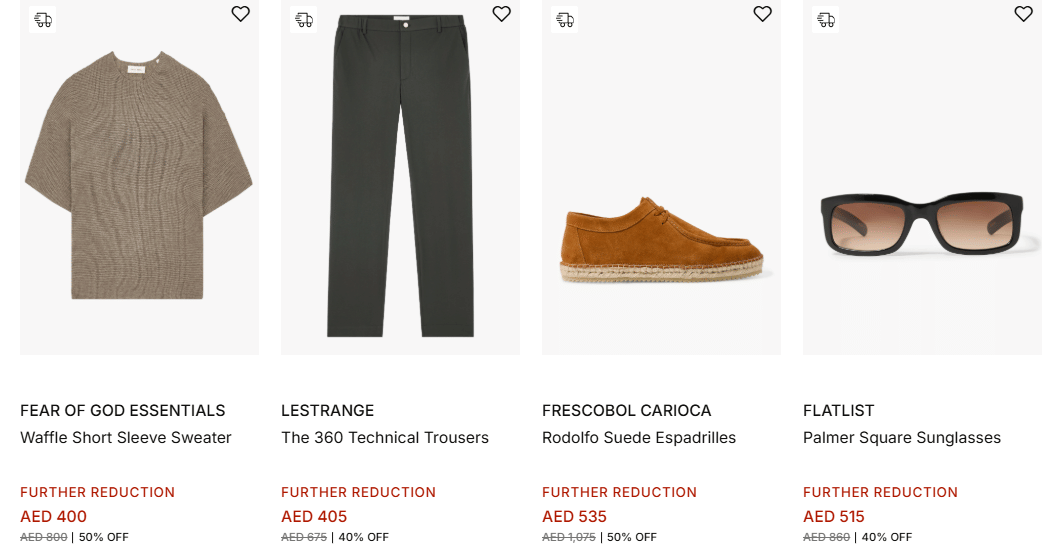The image size is (1060, 559).
Task: Save Palmer Square Sunglasses via heart icon
Action: point(1023,14)
